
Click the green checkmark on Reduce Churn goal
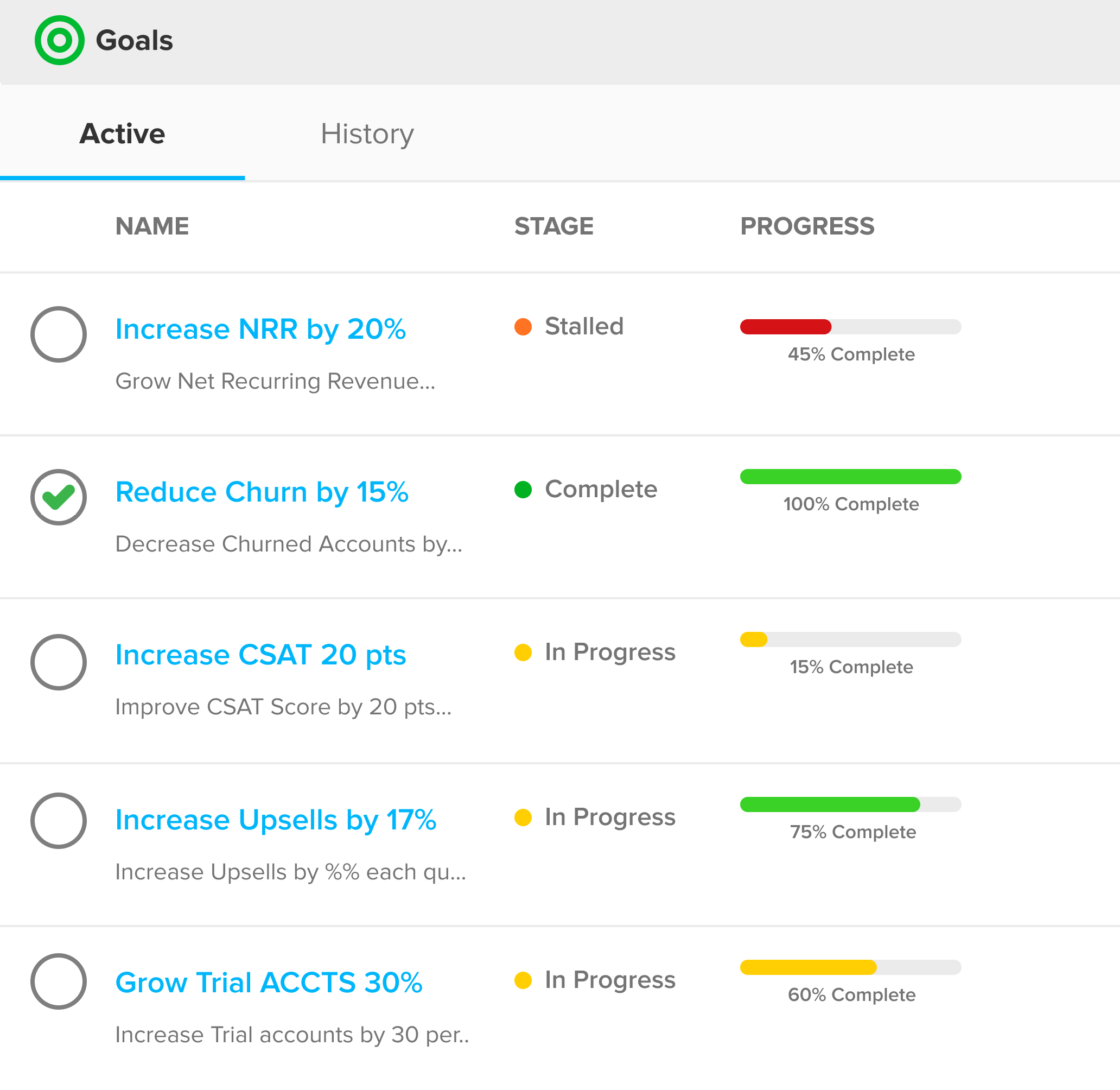click(59, 497)
